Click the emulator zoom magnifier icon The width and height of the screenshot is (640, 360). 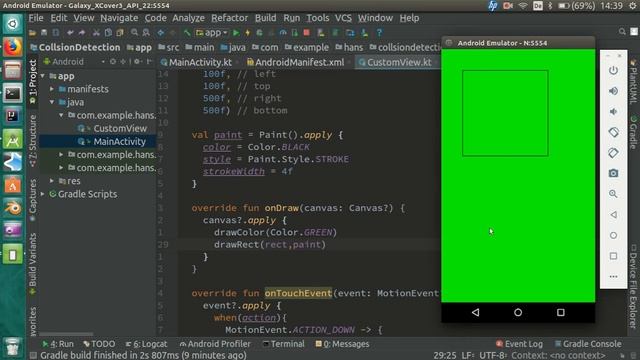[613, 194]
